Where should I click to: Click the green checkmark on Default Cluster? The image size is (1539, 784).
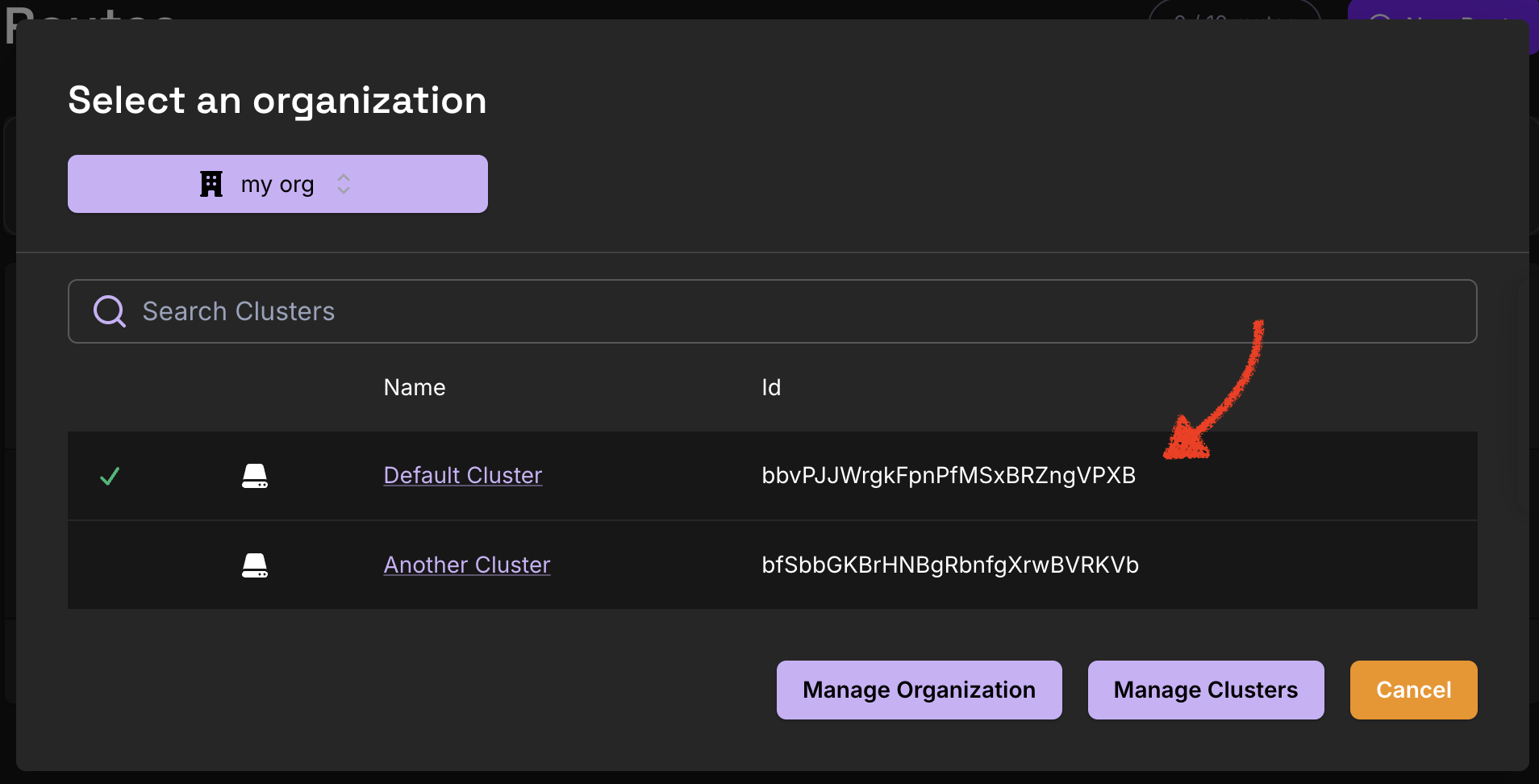pyautogui.click(x=110, y=476)
